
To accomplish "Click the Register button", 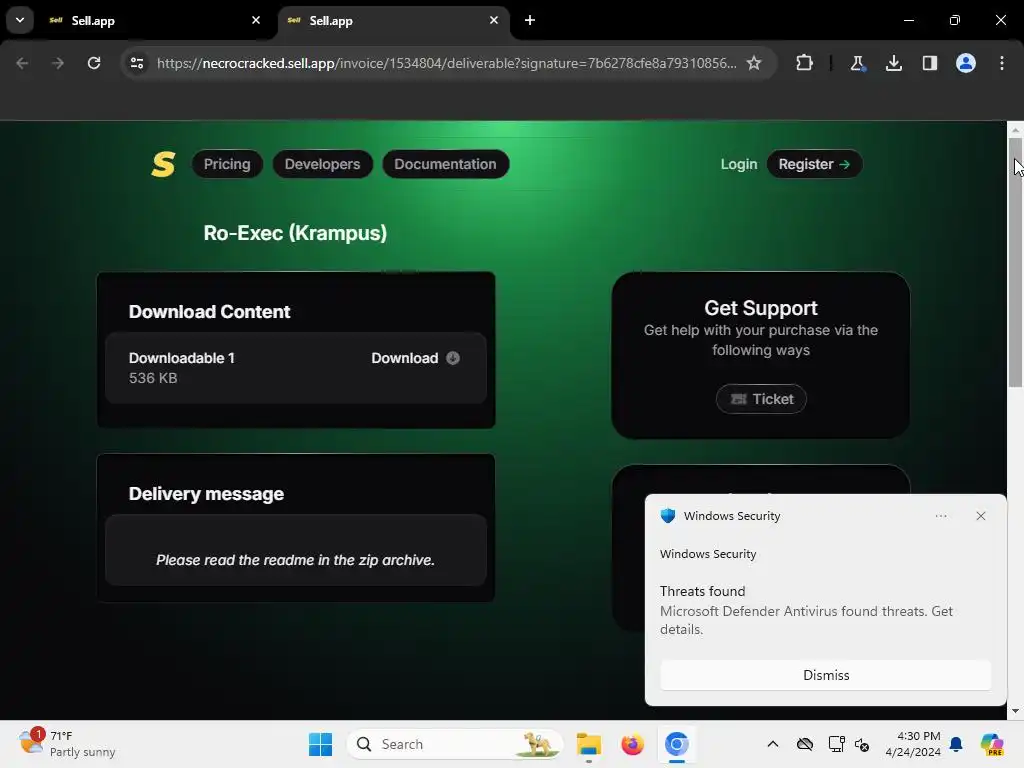I will tap(814, 164).
